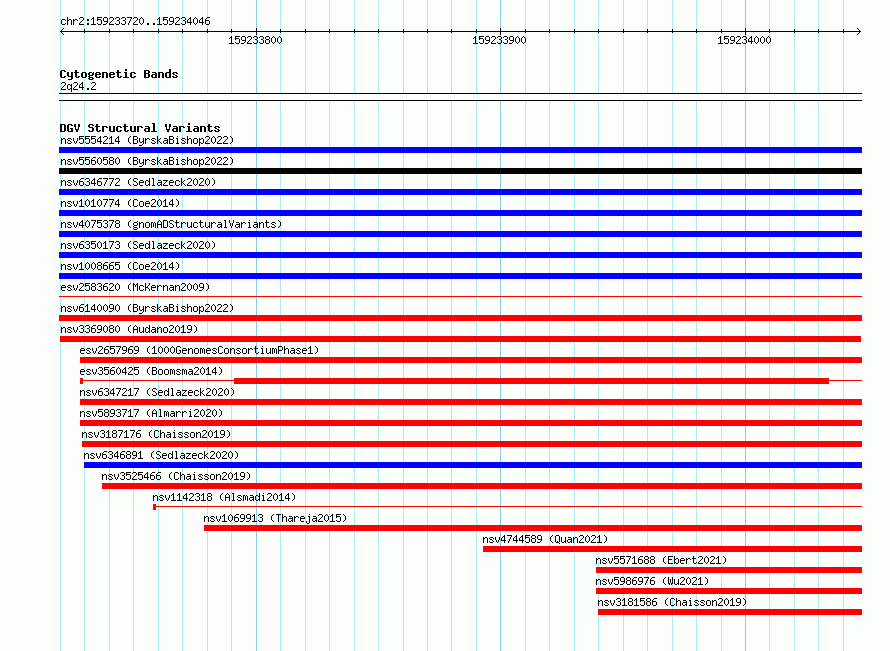Open nsv4744589 (Quan2021) variant

pyautogui.click(x=545, y=539)
